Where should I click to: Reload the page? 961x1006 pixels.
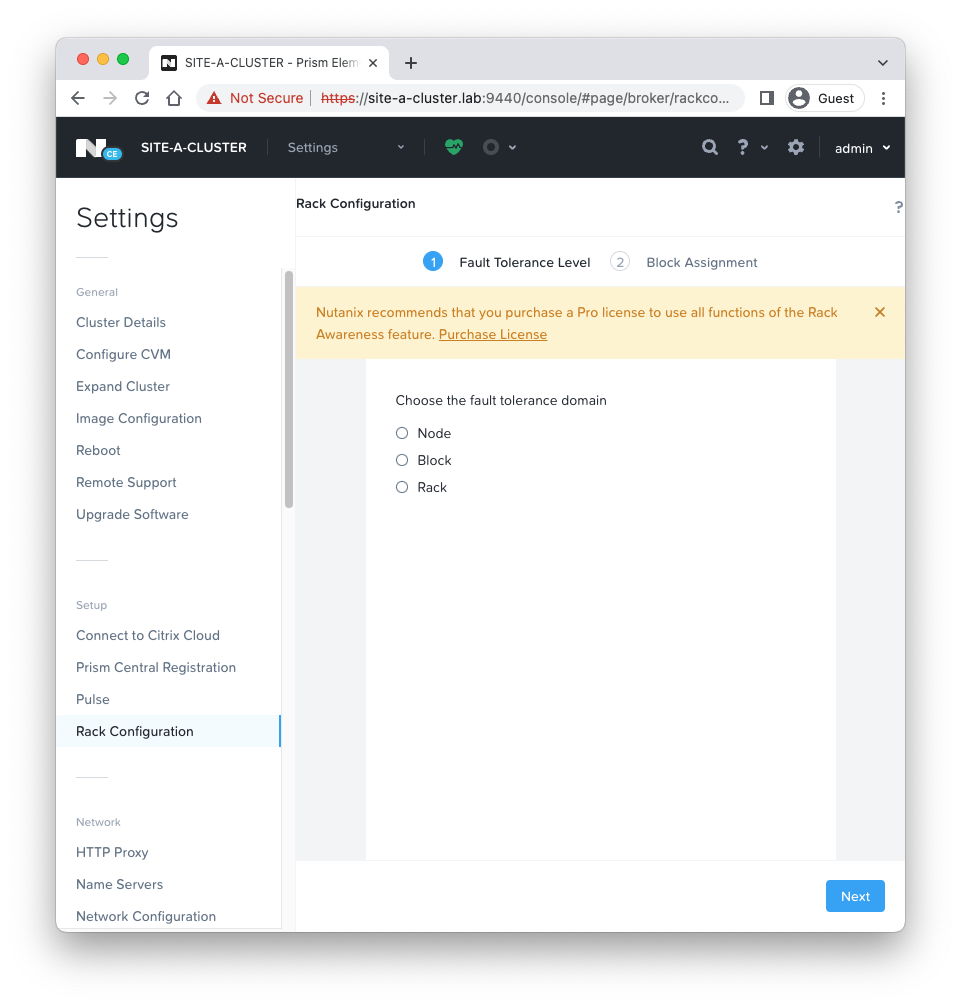(x=142, y=98)
